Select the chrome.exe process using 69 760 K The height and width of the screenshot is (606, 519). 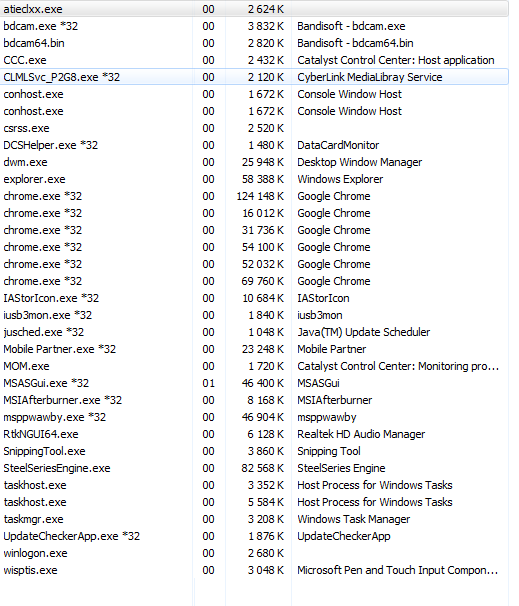(254, 281)
